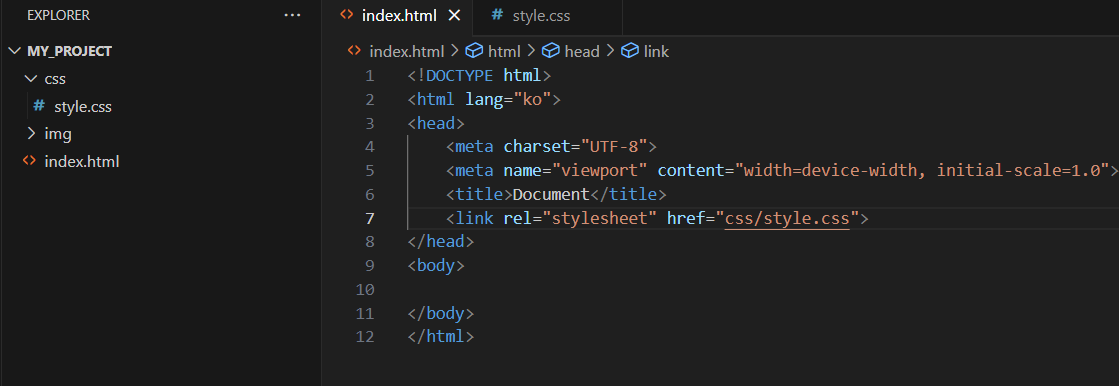This screenshot has width=1119, height=386.
Task: Close the index.html editor tab
Action: (x=455, y=16)
